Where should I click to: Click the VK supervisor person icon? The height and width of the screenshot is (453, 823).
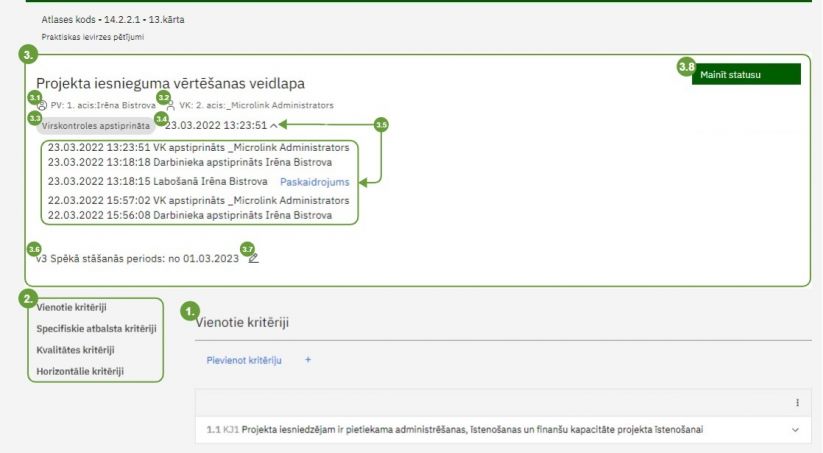tap(170, 106)
